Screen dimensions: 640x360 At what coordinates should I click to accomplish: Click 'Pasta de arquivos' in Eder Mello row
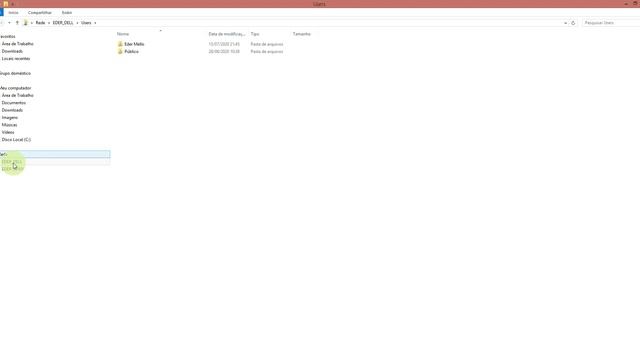(x=267, y=44)
